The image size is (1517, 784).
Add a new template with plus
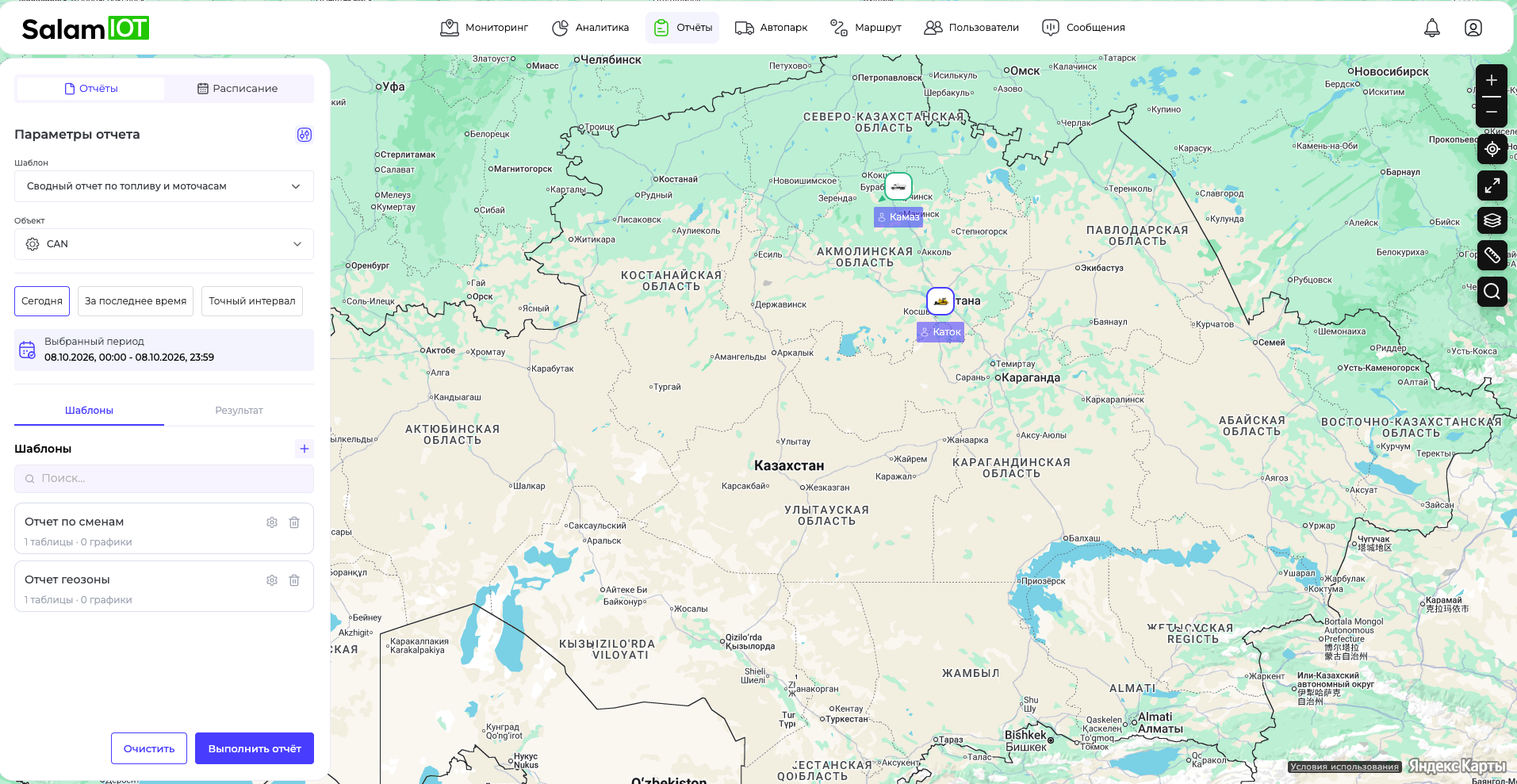click(305, 449)
